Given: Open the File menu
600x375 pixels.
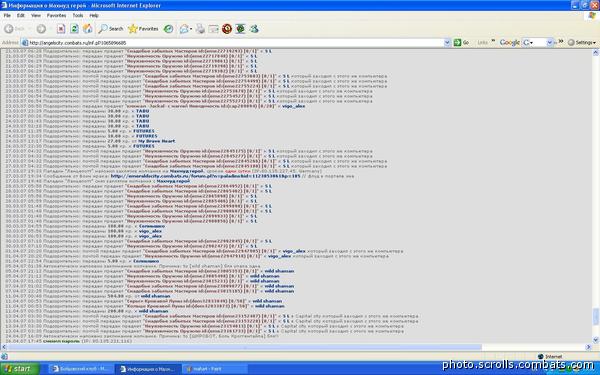Looking at the screenshot, I should (x=7, y=15).
